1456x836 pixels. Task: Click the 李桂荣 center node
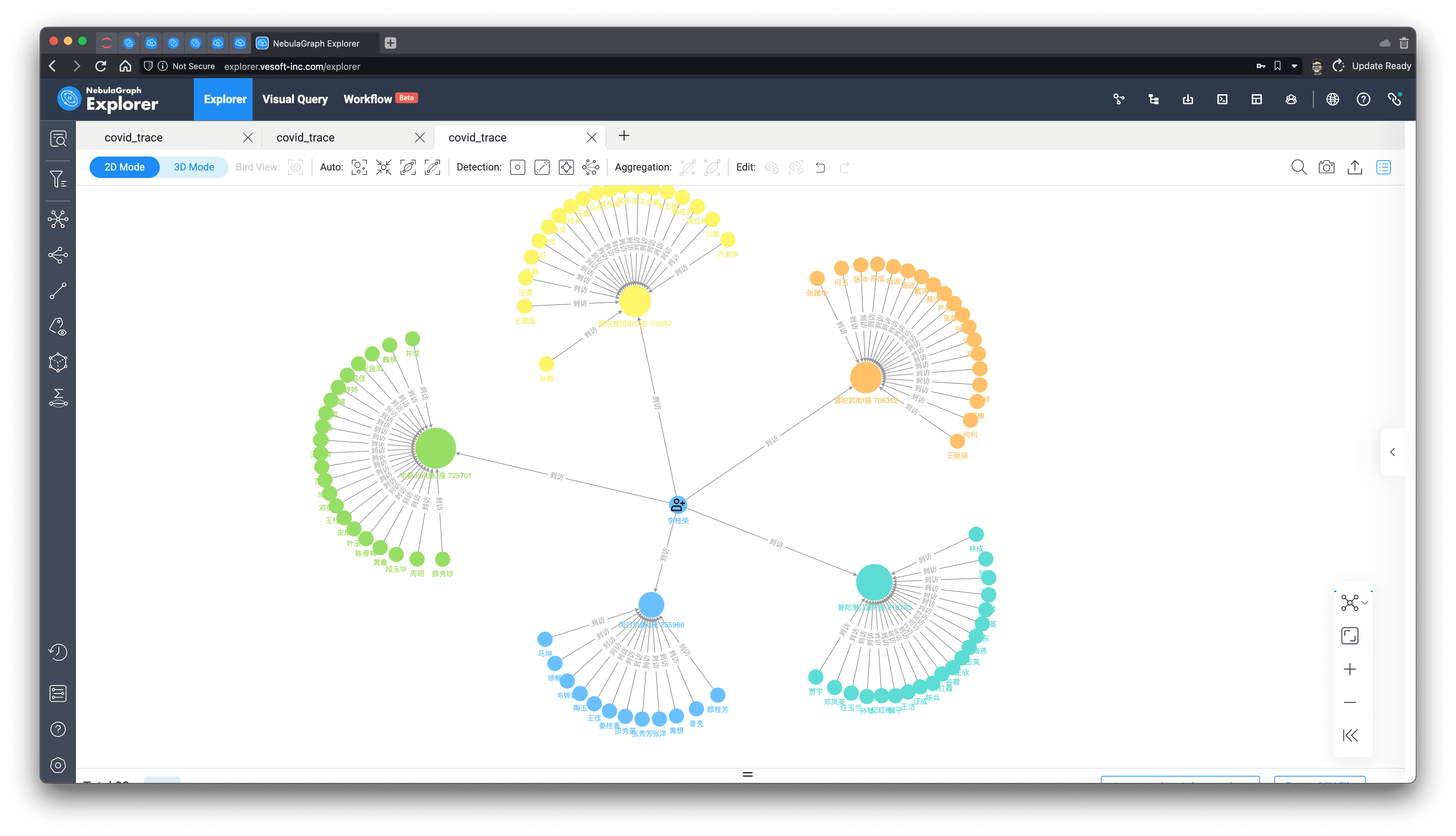[x=677, y=504]
